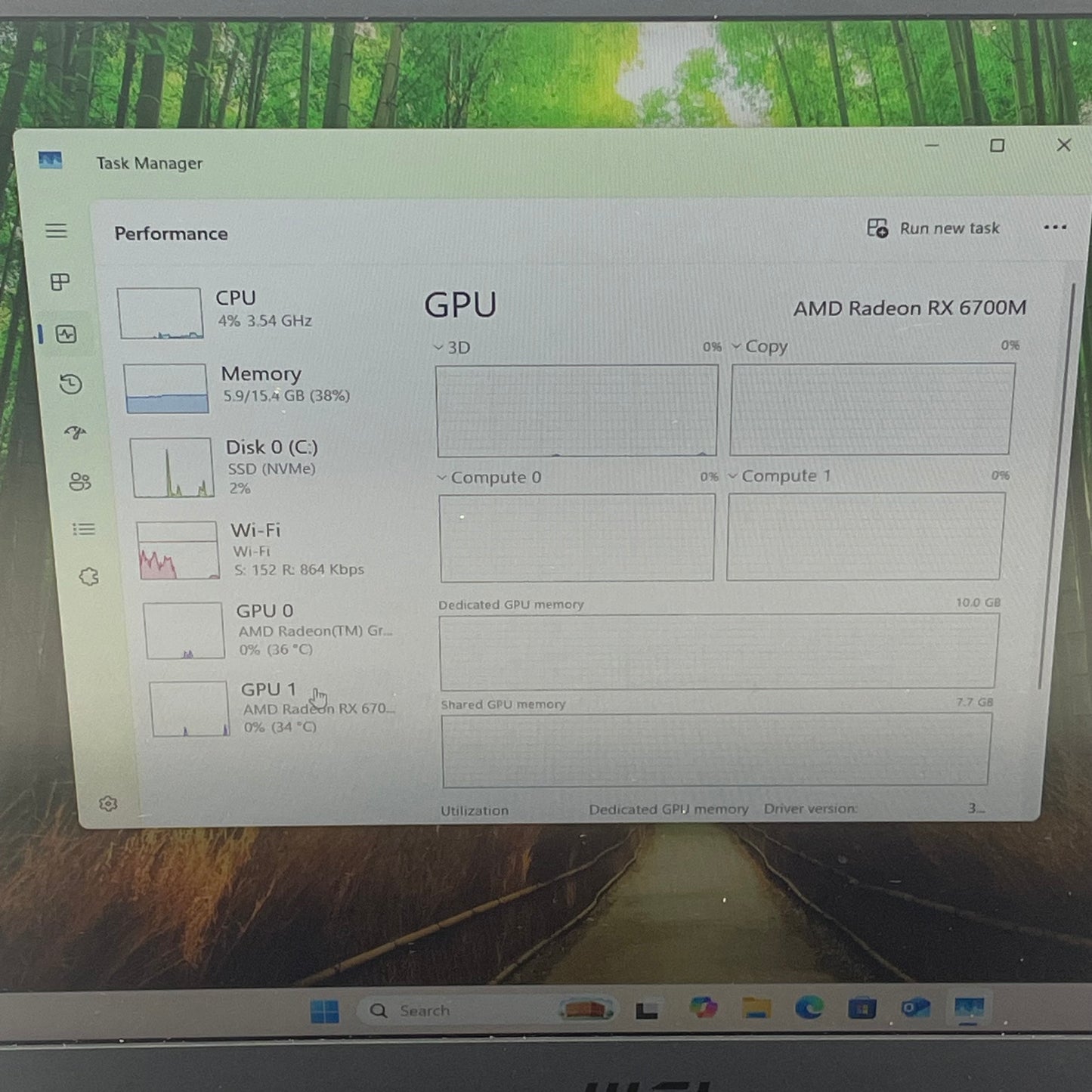Open the App history sidebar icon
The image size is (1092, 1092).
(70, 384)
